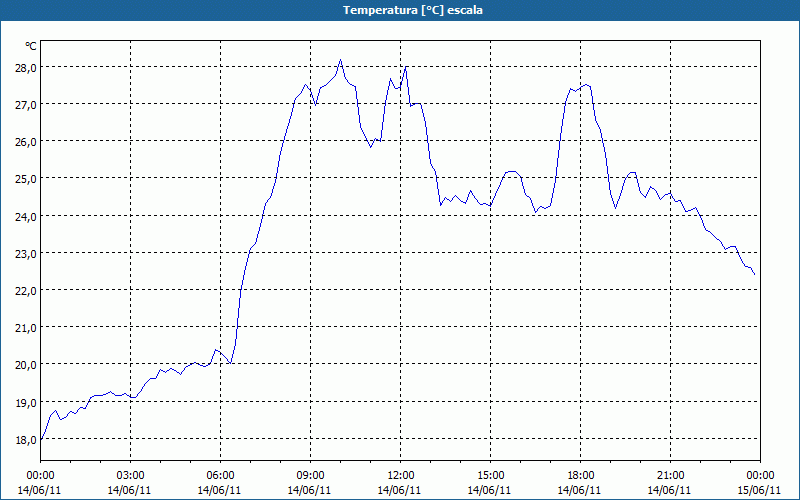This screenshot has height=500, width=800.
Task: Click the 25,0 y-axis label
Action: pyautogui.click(x=25, y=179)
